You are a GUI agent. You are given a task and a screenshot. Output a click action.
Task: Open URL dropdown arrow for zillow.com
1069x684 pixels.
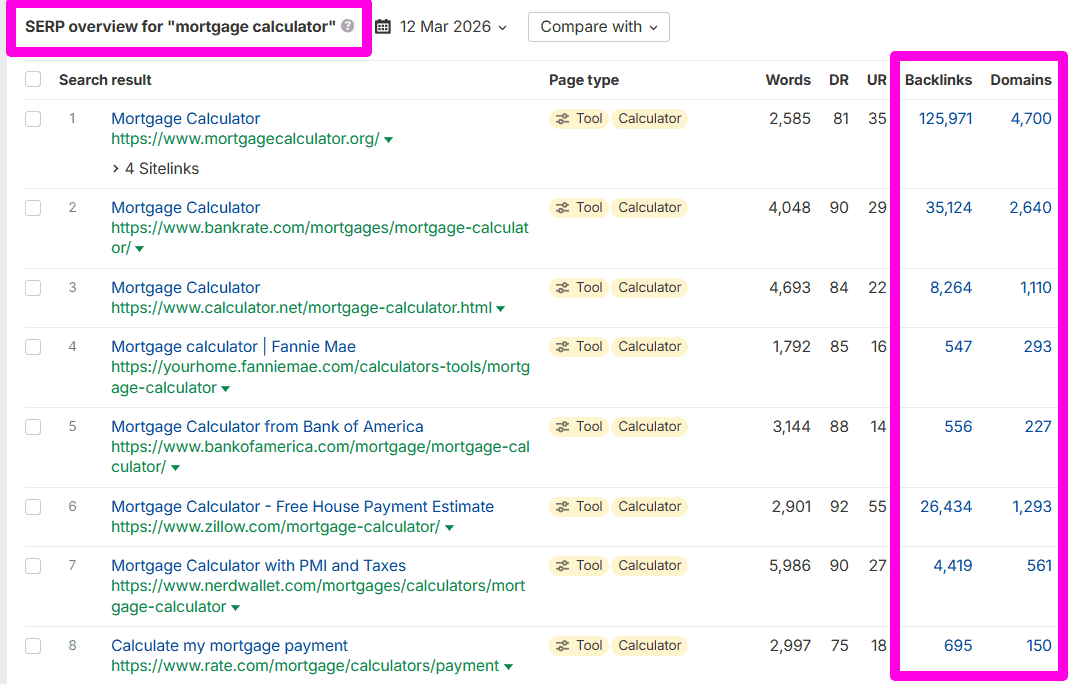click(449, 528)
